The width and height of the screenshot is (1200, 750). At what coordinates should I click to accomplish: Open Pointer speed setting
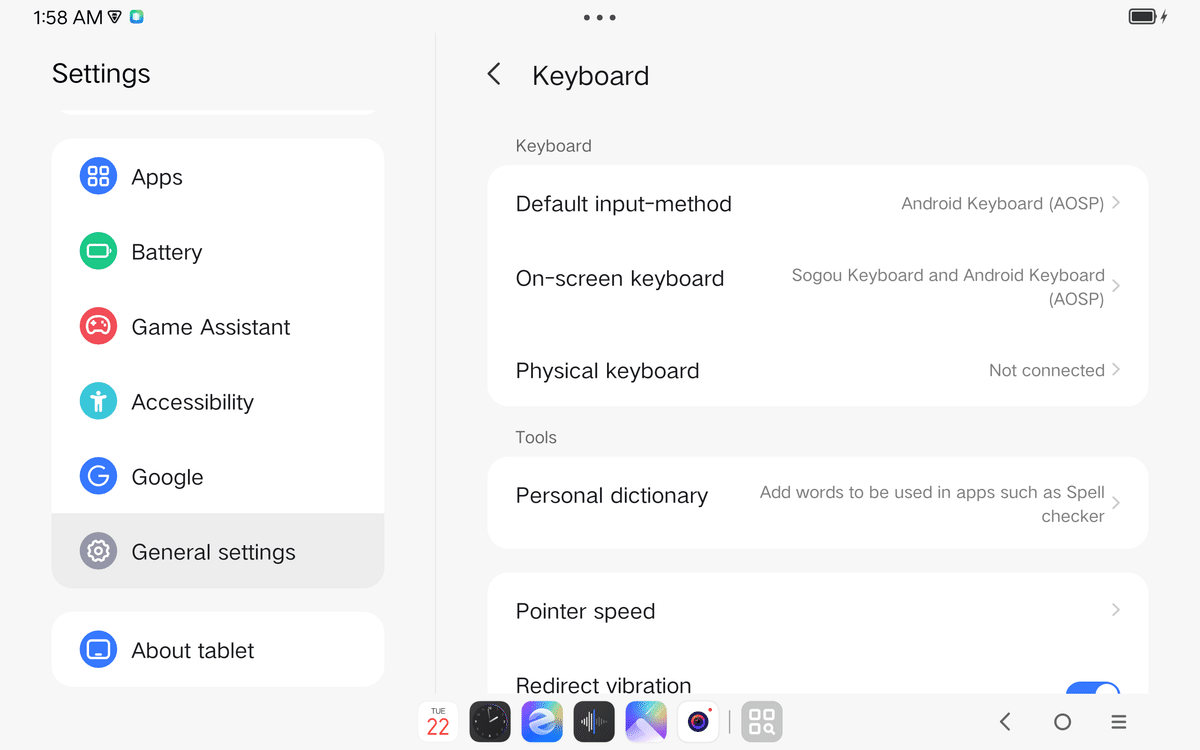tap(817, 611)
